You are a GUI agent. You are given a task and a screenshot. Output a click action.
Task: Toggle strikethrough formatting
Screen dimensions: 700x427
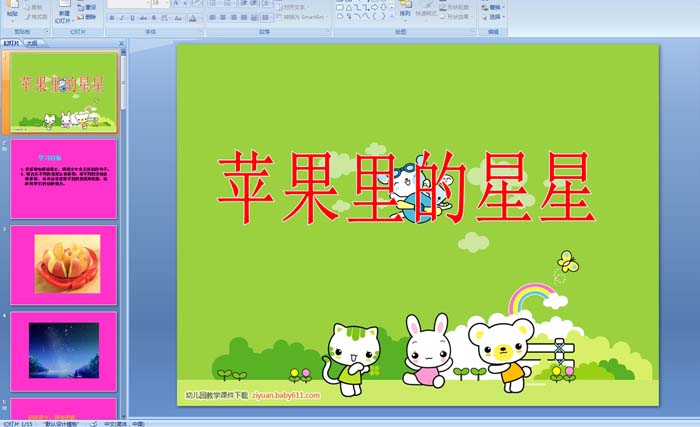point(143,18)
